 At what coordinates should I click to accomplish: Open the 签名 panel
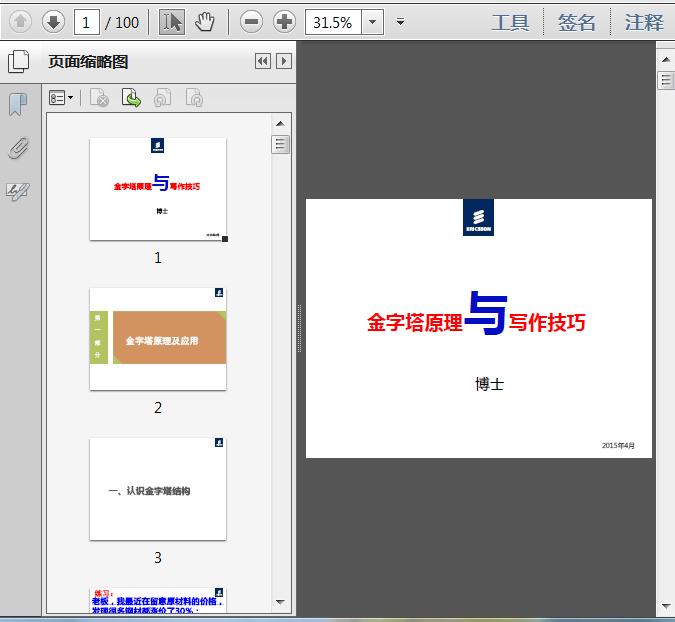pos(576,22)
